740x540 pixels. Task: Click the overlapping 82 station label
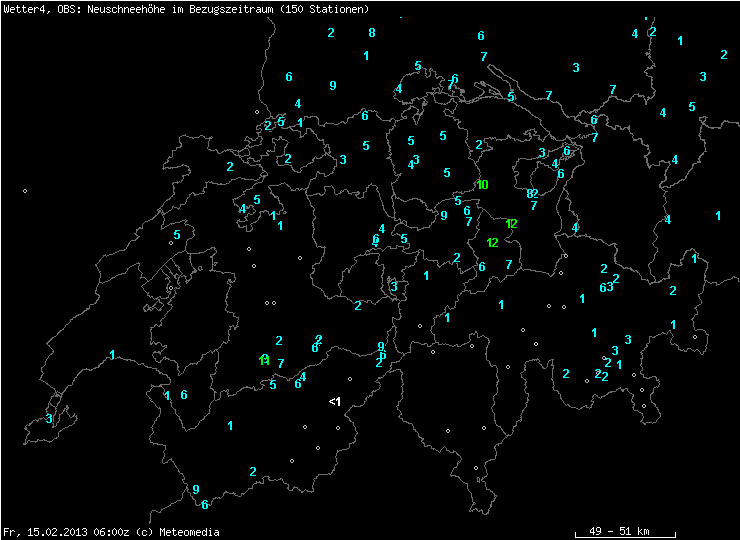532,193
